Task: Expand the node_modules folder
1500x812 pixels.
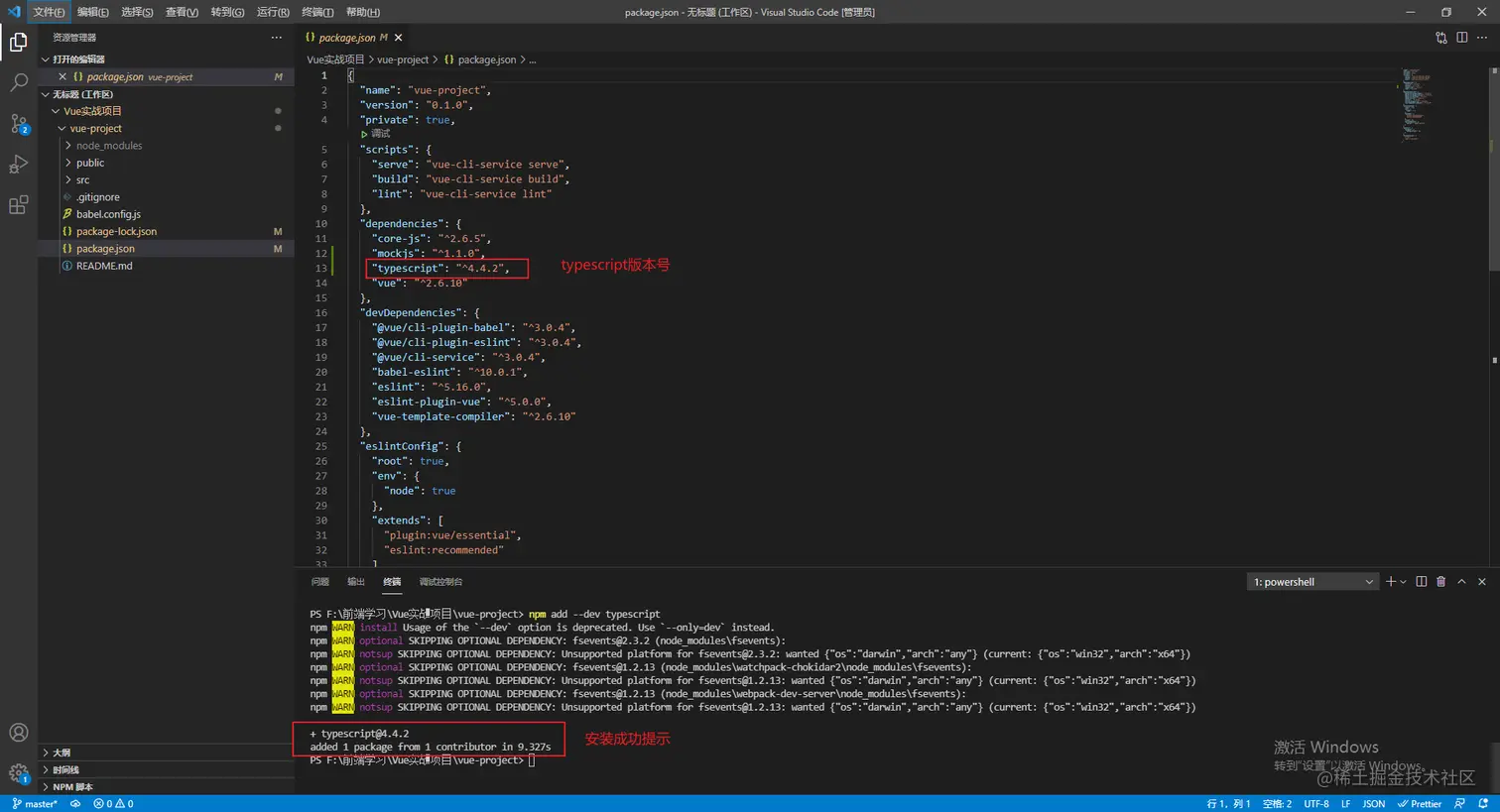Action: (109, 146)
